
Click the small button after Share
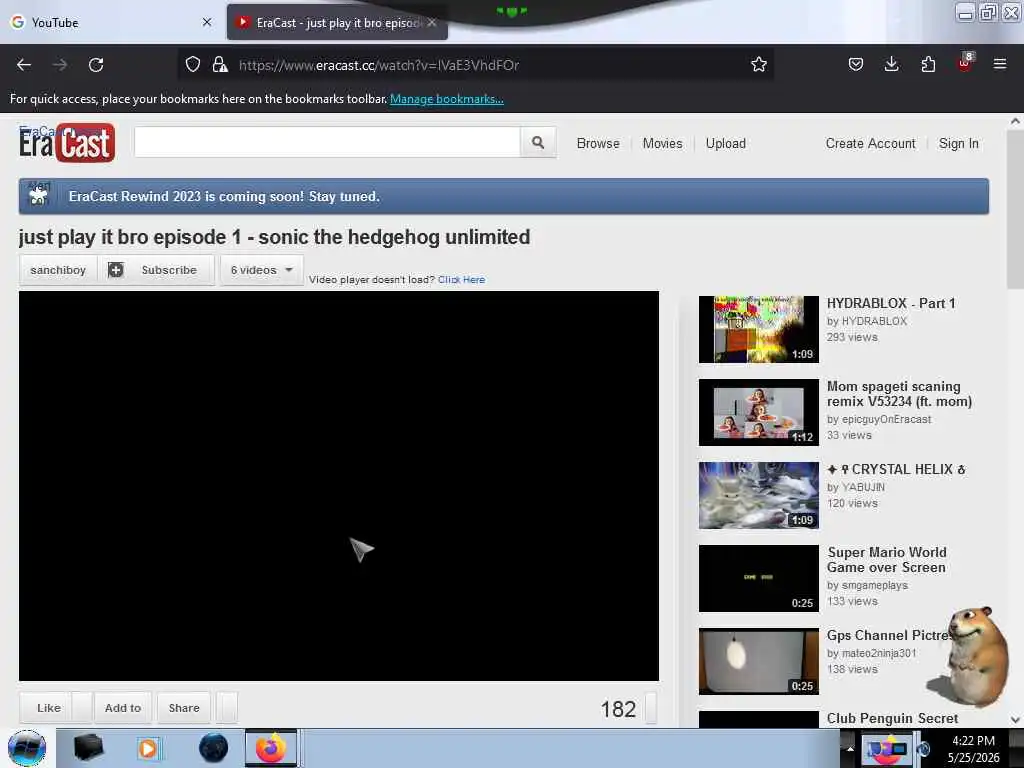point(227,708)
